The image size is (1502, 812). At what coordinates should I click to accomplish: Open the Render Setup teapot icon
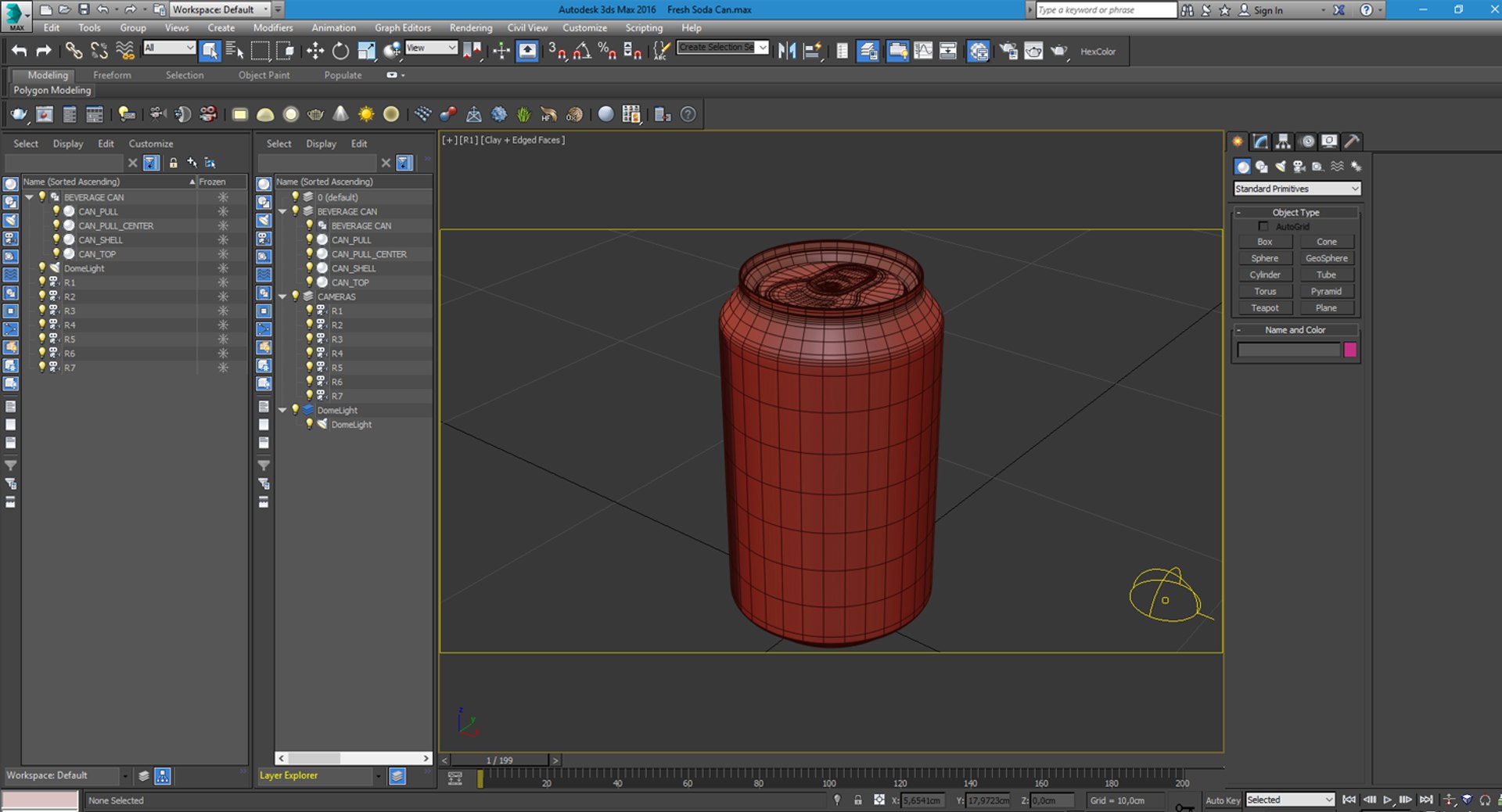[1008, 52]
